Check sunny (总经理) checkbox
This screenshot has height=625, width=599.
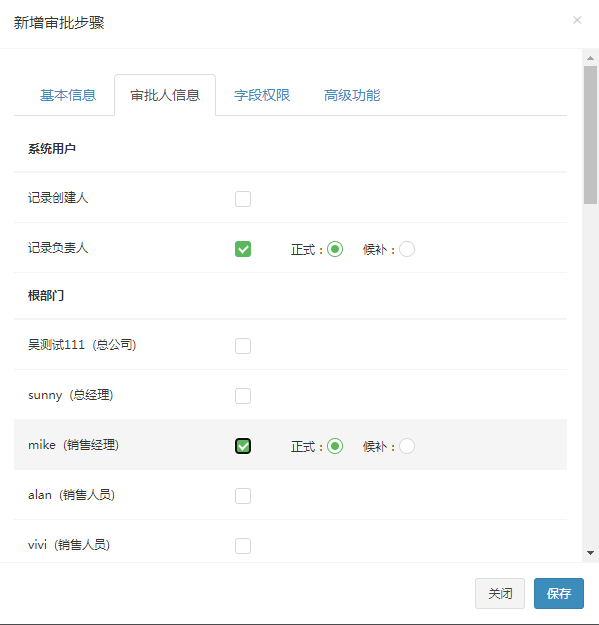(243, 396)
